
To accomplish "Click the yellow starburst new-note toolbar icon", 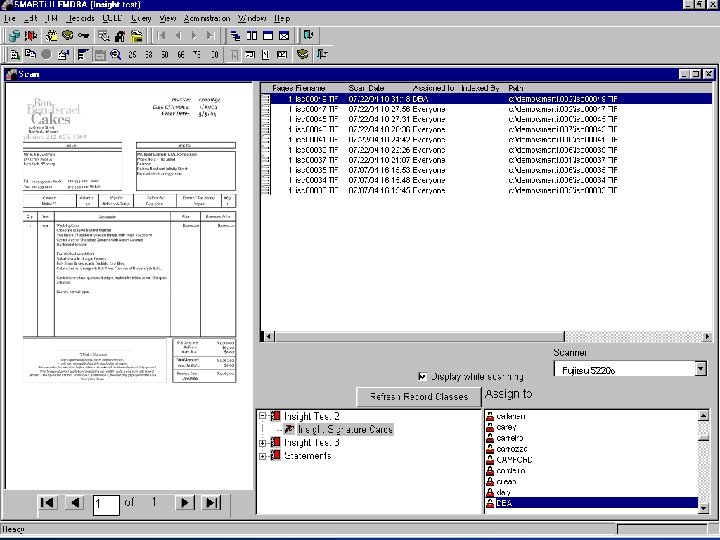I will (52, 35).
